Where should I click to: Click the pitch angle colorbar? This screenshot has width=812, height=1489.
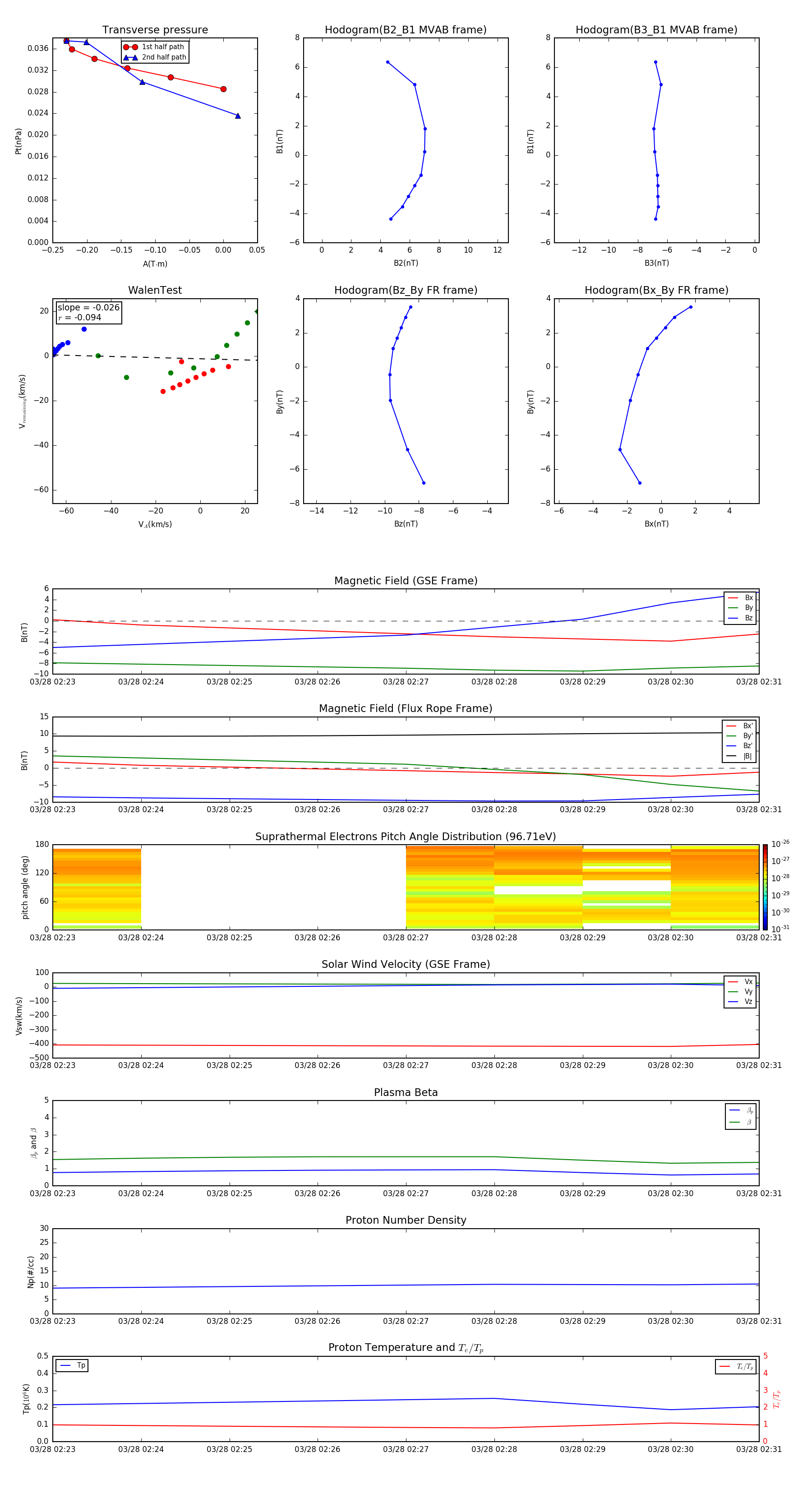(x=765, y=887)
